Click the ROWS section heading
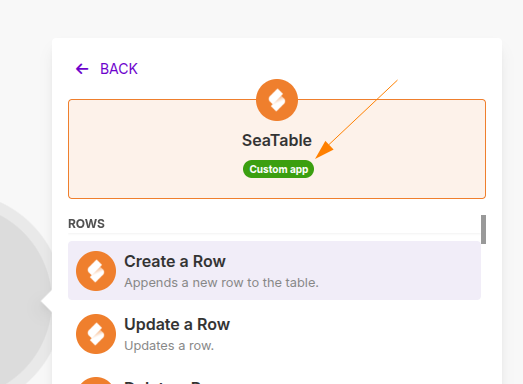Viewport: 523px width, 384px height. point(86,224)
